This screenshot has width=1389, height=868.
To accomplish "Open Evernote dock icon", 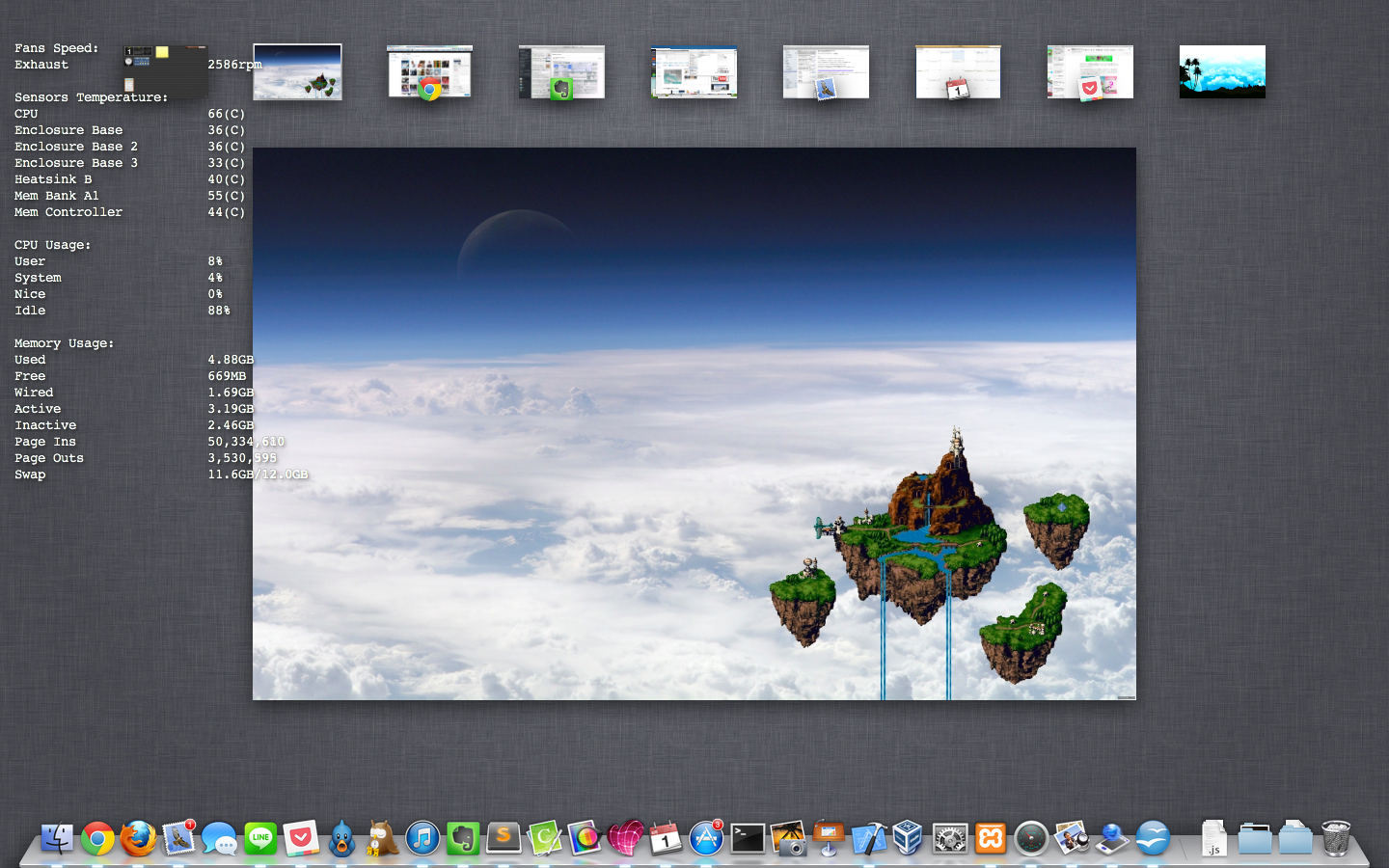I will pos(463,838).
